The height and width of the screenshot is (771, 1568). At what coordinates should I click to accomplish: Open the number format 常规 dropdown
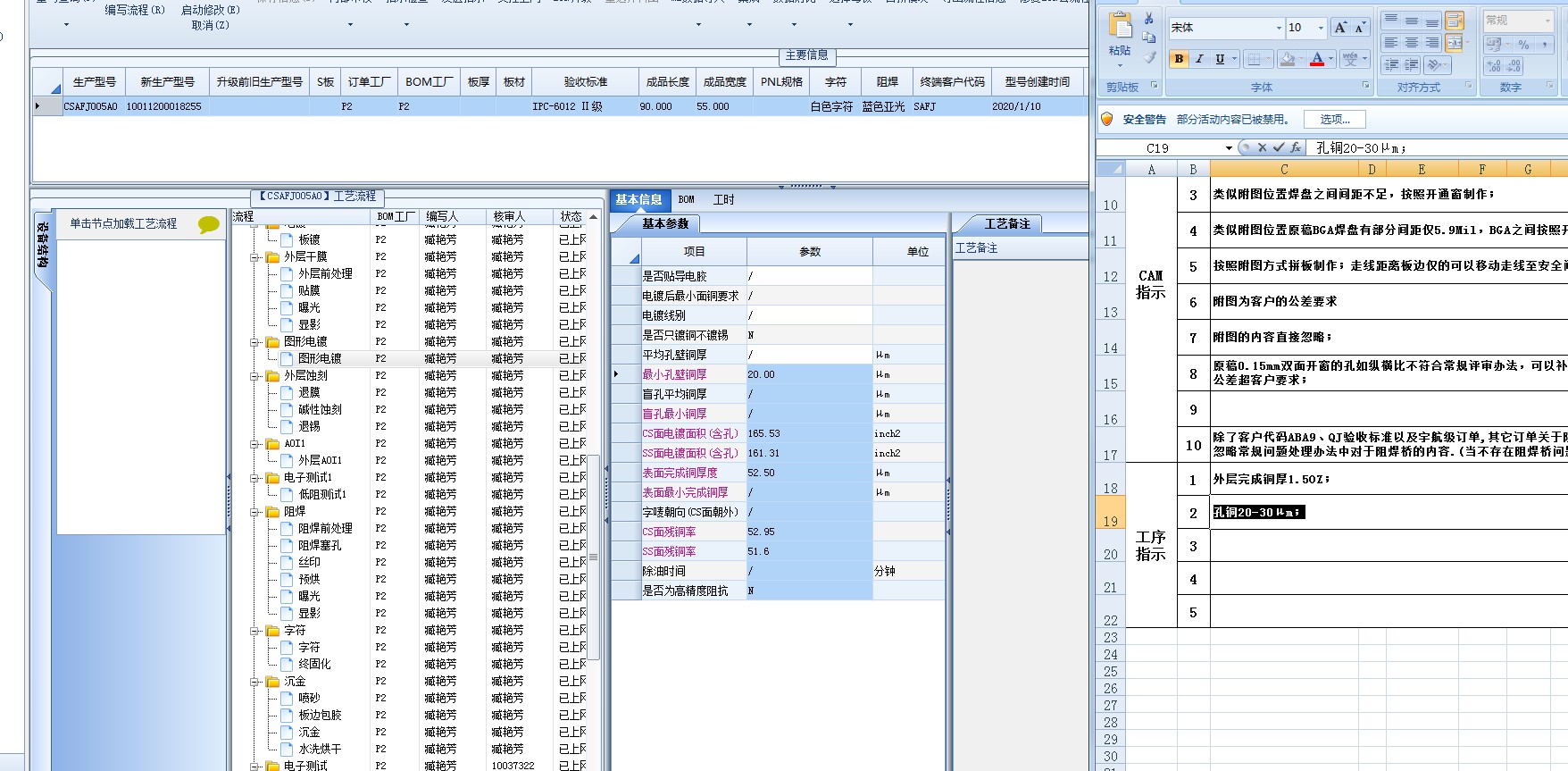click(x=1547, y=21)
